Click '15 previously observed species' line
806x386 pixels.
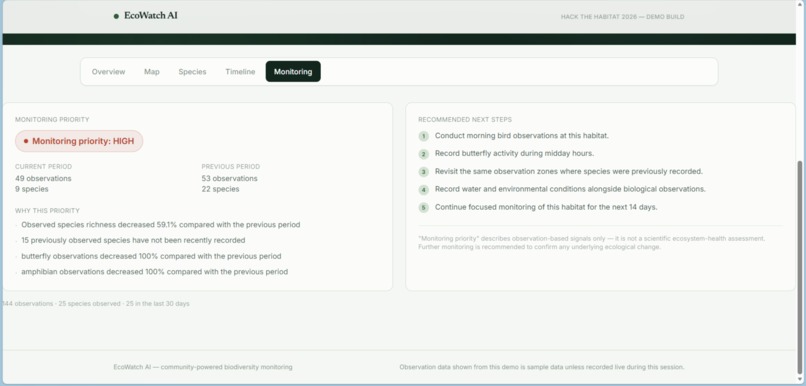(133, 240)
